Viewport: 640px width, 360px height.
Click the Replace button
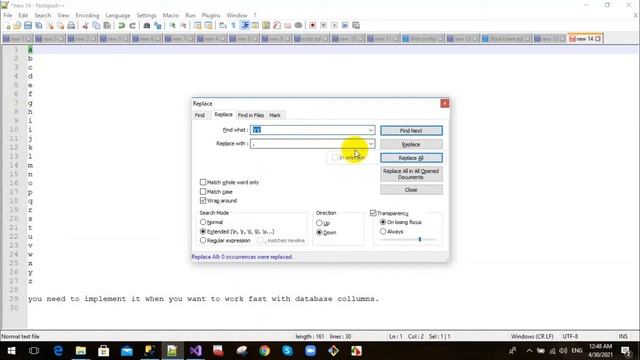click(x=411, y=144)
